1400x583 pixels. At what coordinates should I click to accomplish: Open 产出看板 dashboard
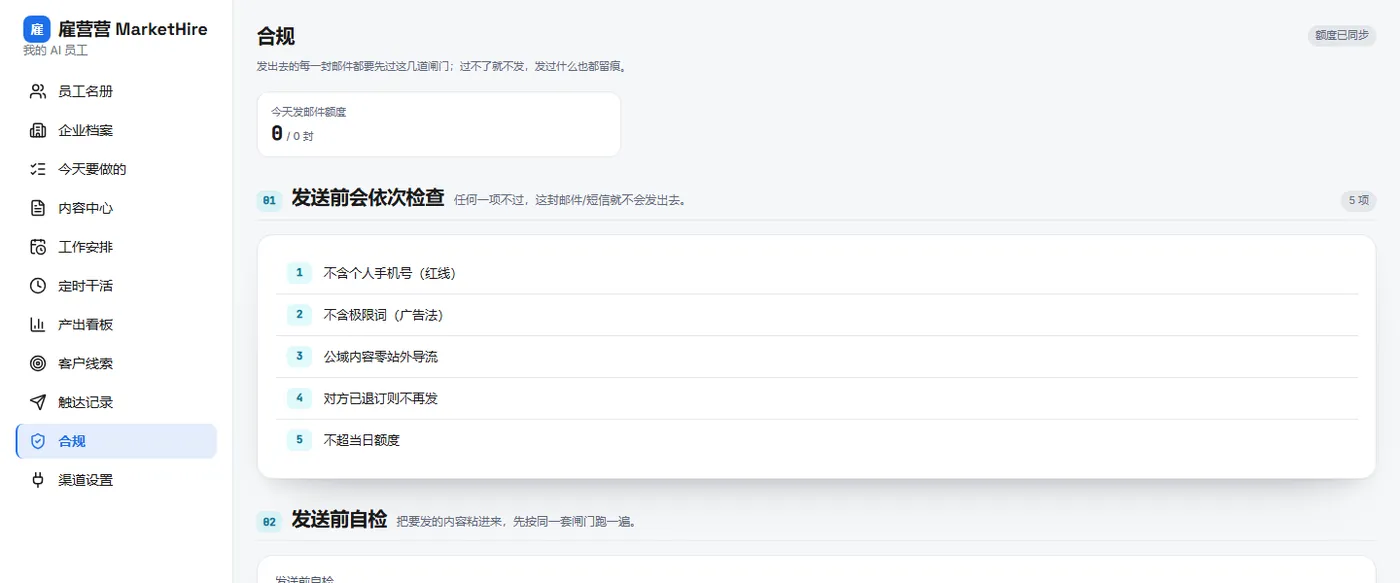pyautogui.click(x=116, y=324)
